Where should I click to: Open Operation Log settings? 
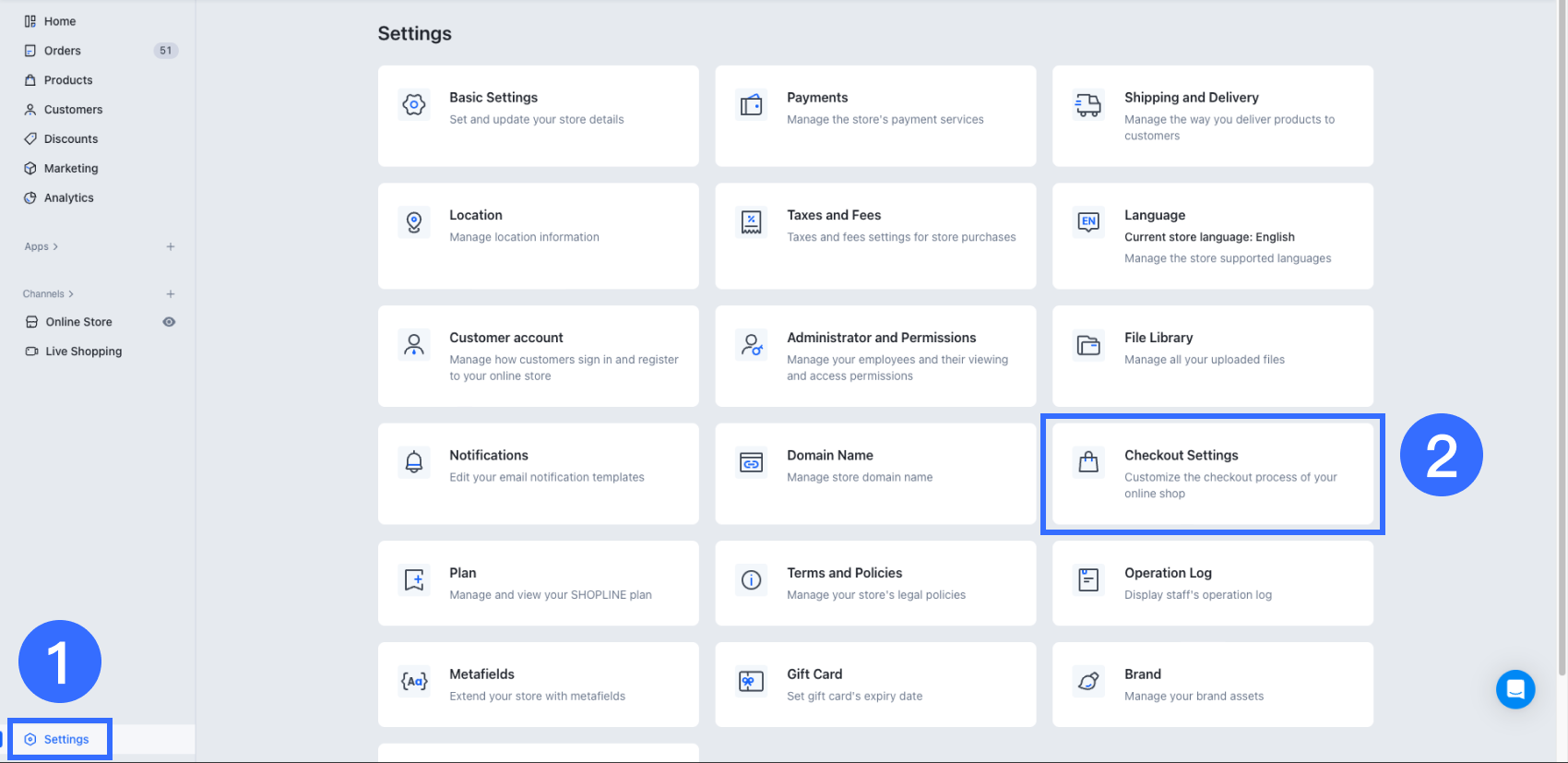point(1168,573)
